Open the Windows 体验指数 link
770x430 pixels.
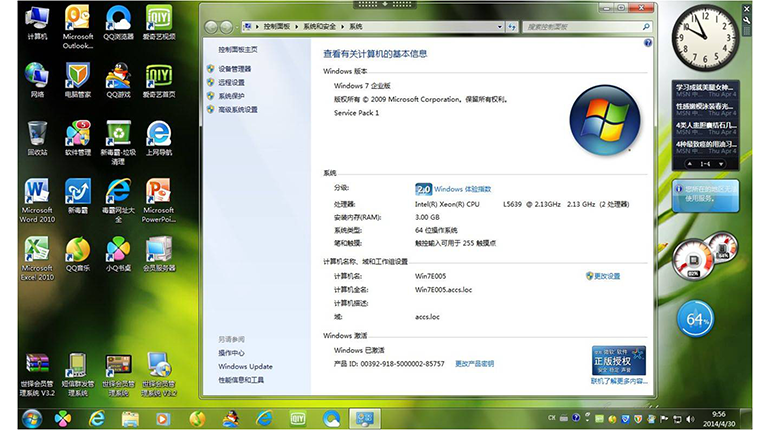tap(462, 189)
